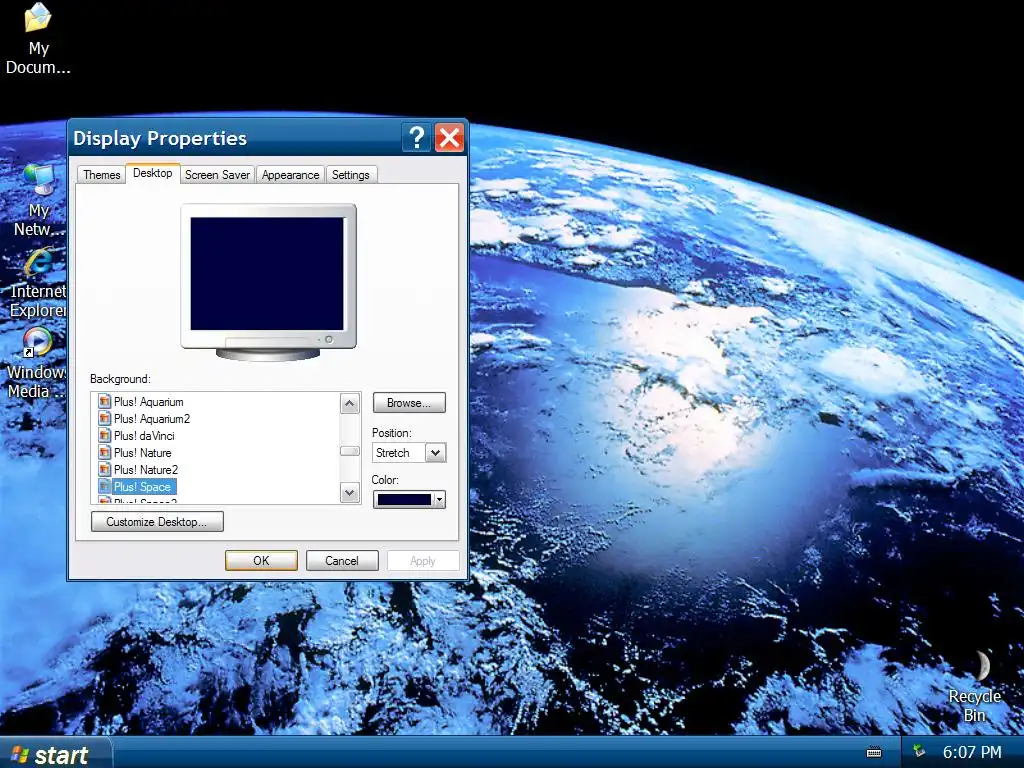The image size is (1024, 768).
Task: Close the Display Properties dialog
Action: [x=449, y=138]
